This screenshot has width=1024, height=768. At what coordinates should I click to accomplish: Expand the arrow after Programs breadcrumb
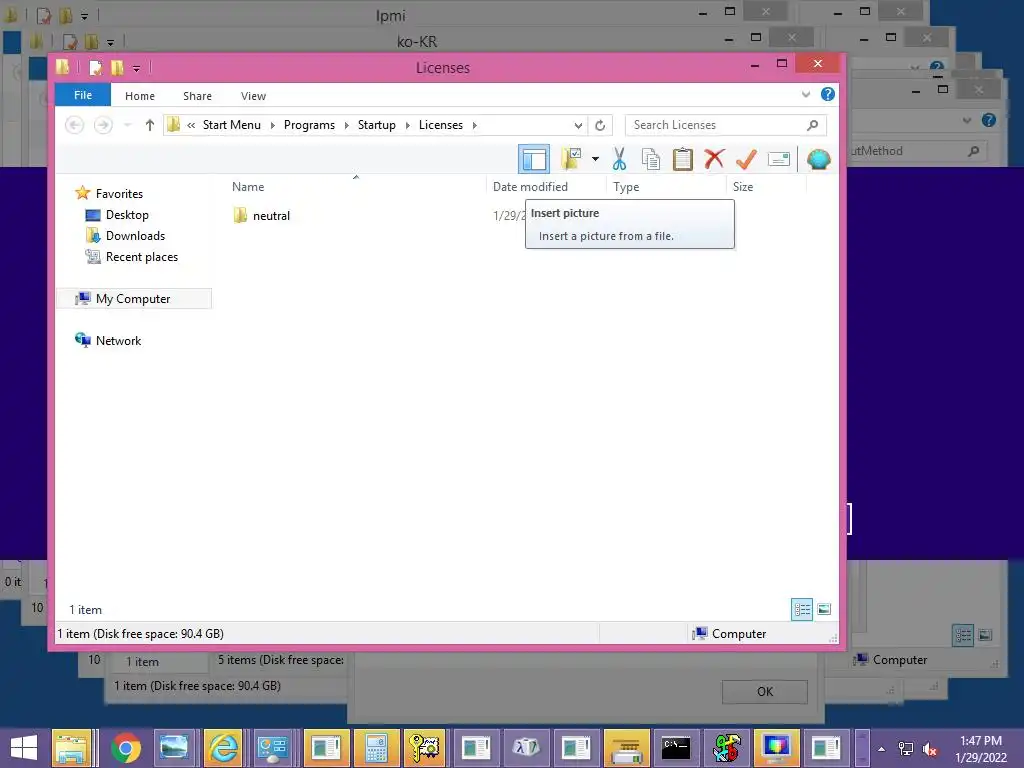(346, 125)
